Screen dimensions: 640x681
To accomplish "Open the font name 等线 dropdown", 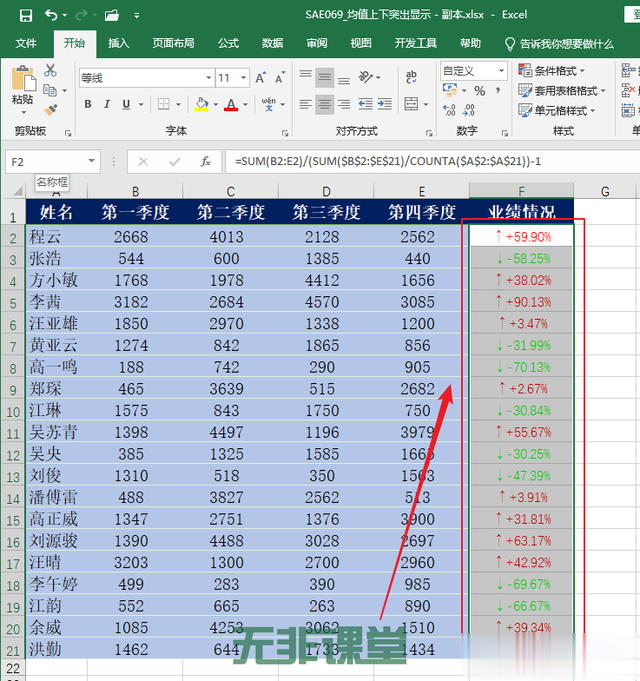I will coord(209,78).
